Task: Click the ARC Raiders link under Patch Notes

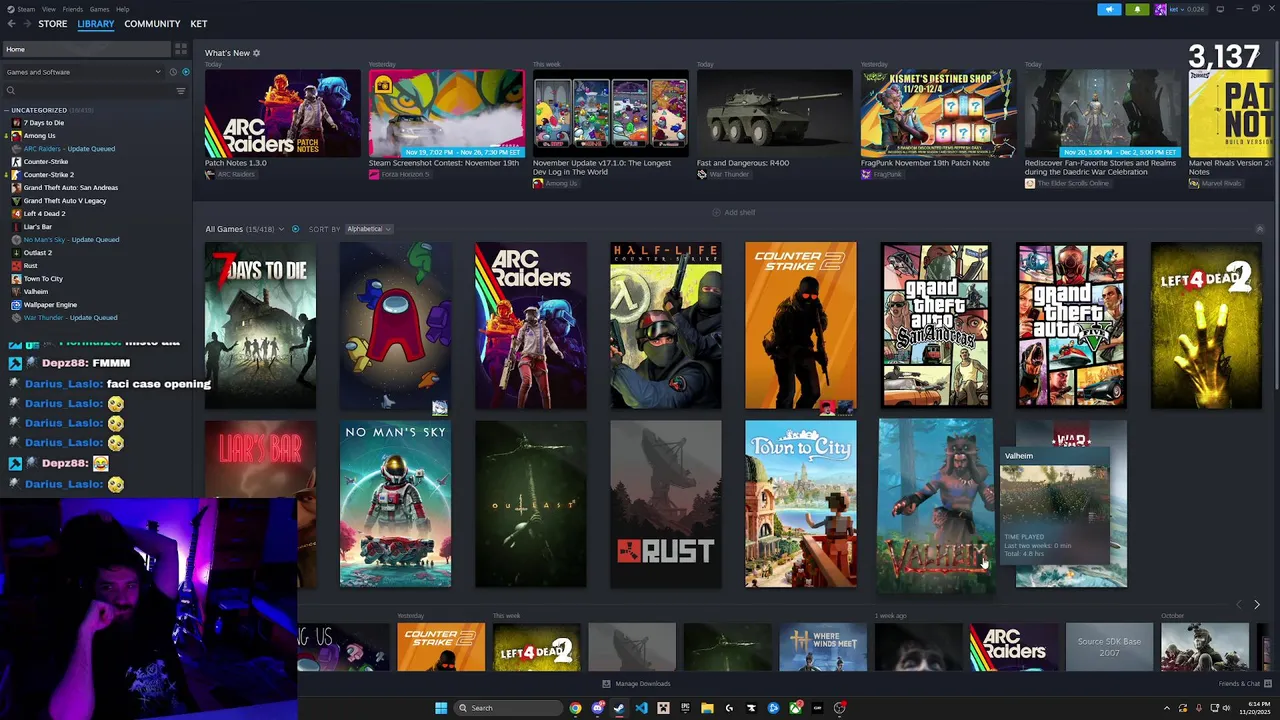Action: pyautogui.click(x=236, y=174)
